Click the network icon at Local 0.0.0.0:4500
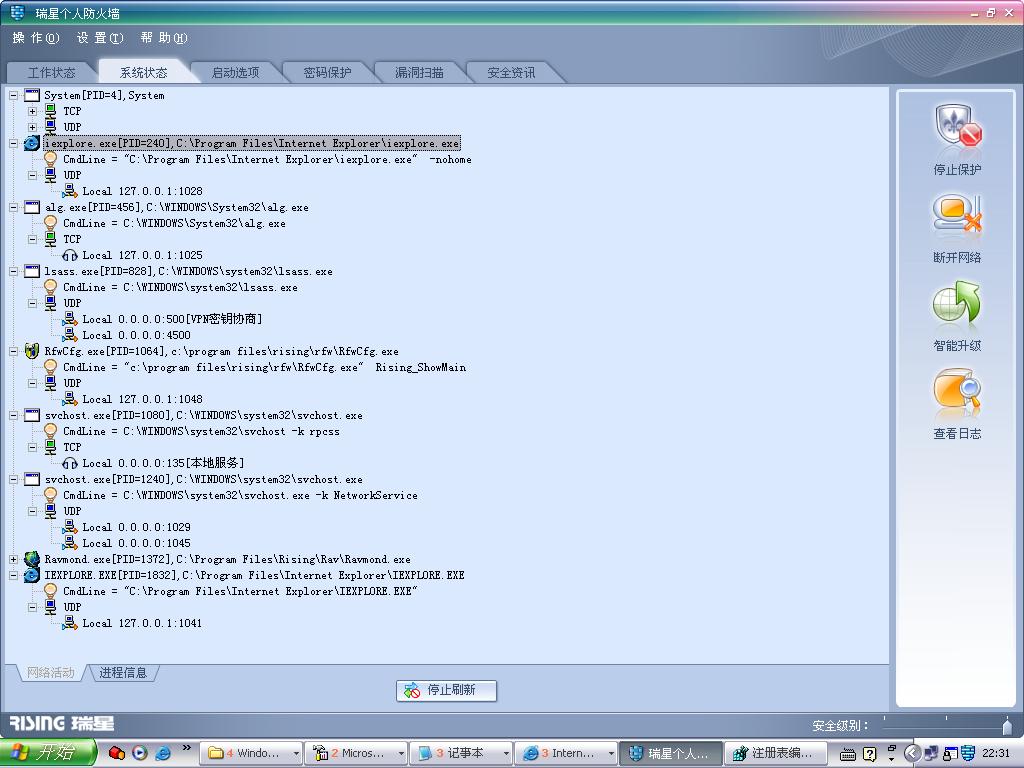 tap(70, 335)
